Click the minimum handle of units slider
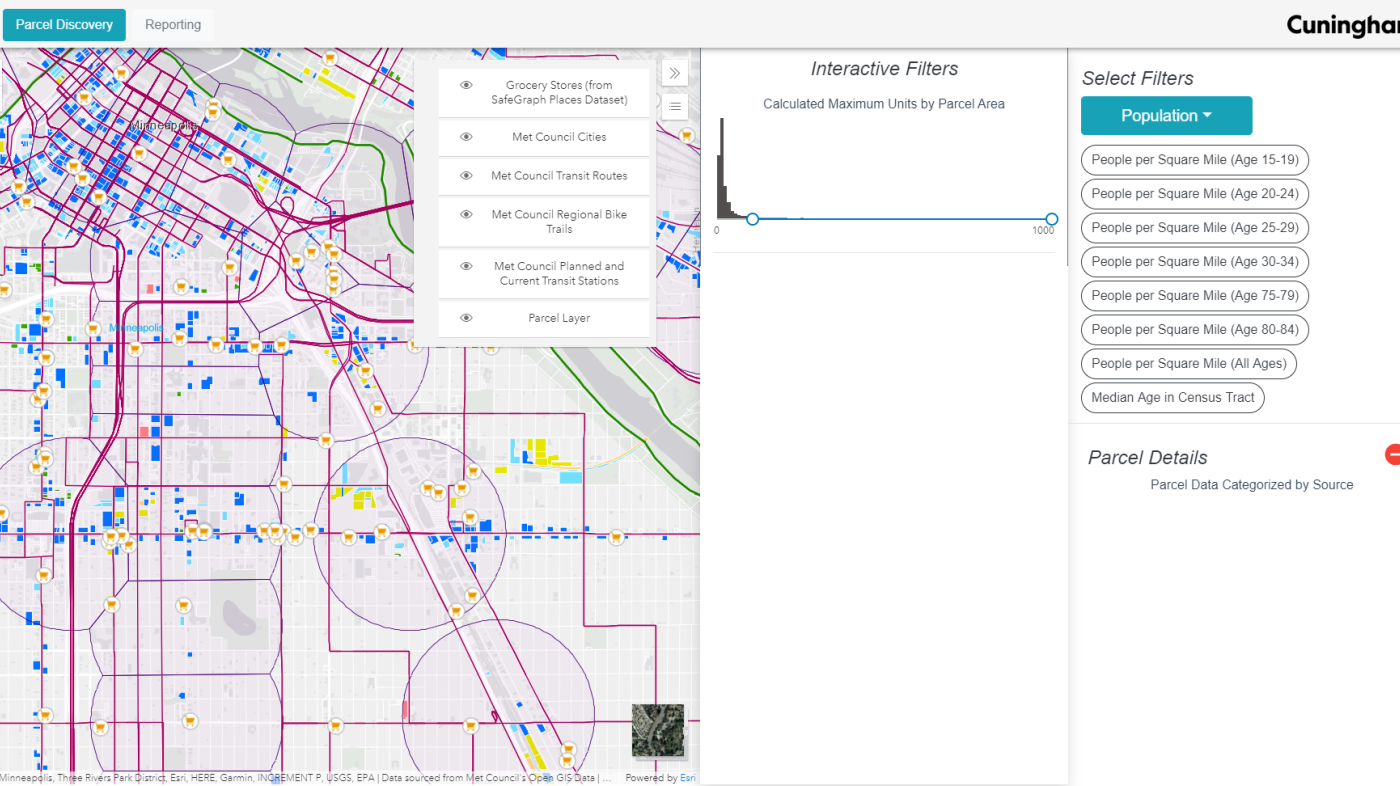Viewport: 1400px width, 786px height. click(x=752, y=219)
